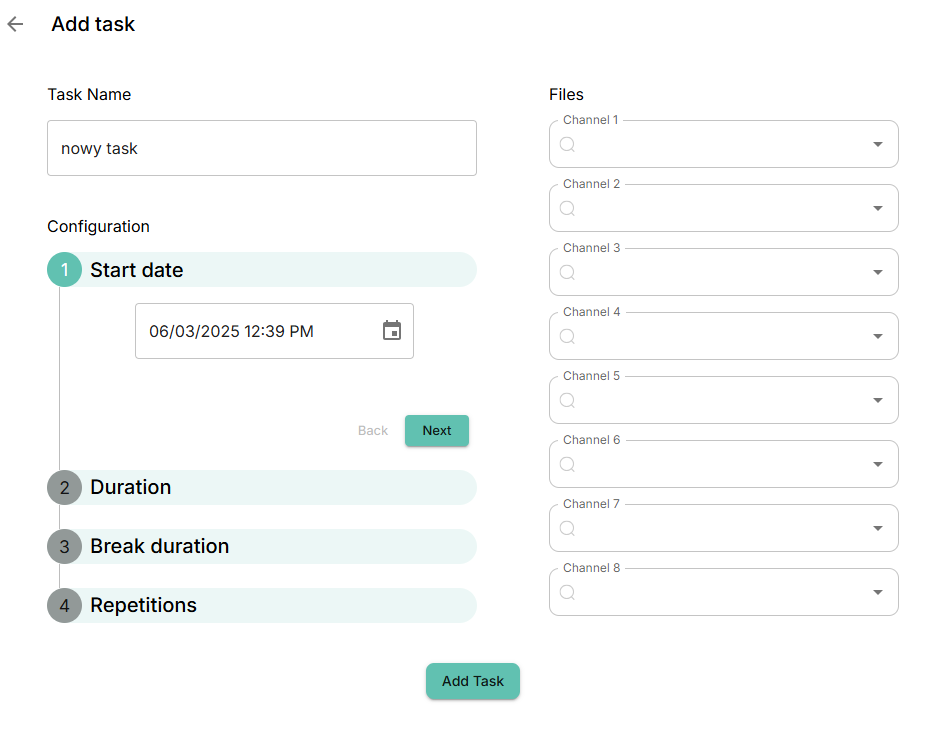
Task: Expand the Channel 2 dropdown arrow
Action: (877, 208)
